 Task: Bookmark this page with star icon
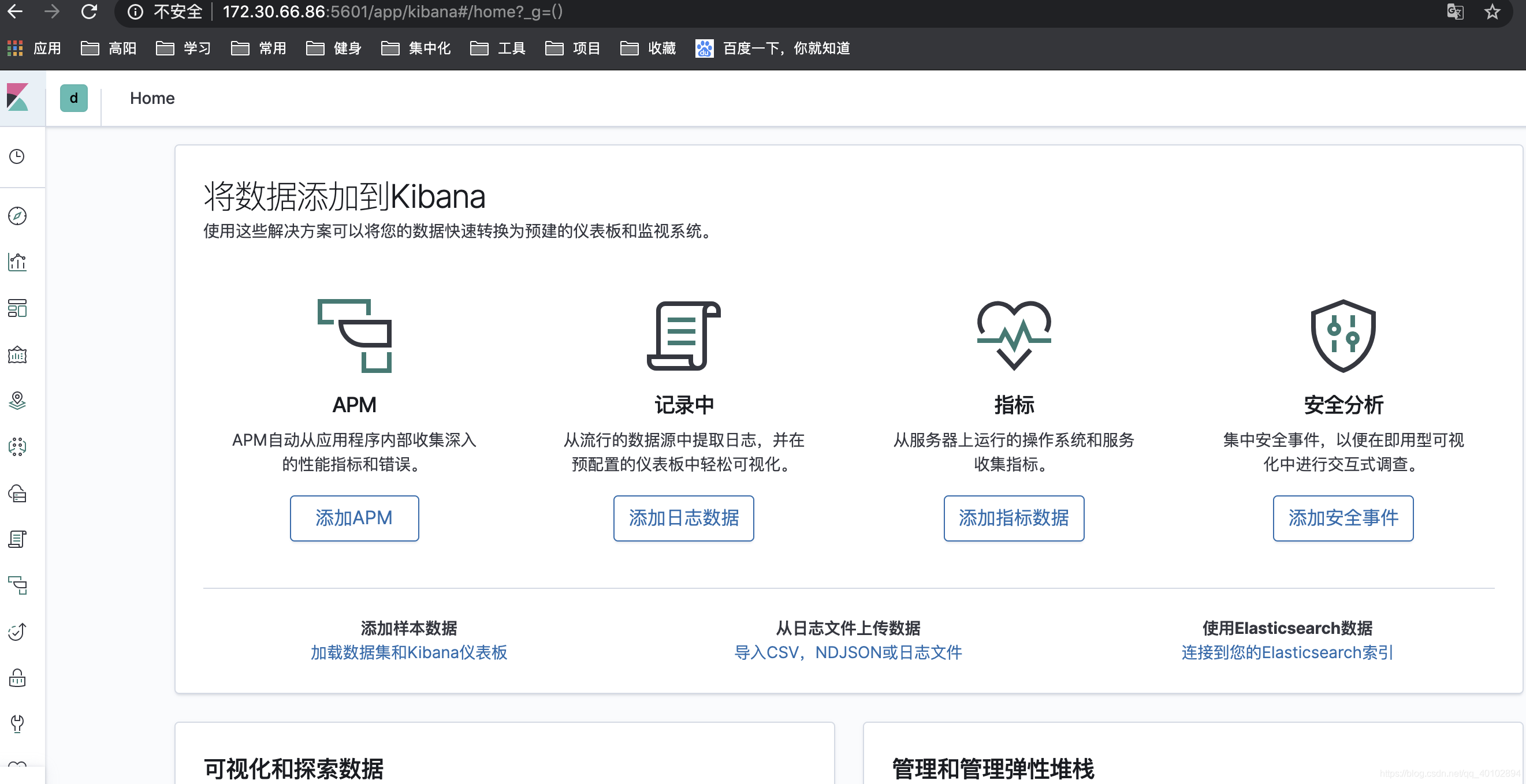tap(1492, 12)
